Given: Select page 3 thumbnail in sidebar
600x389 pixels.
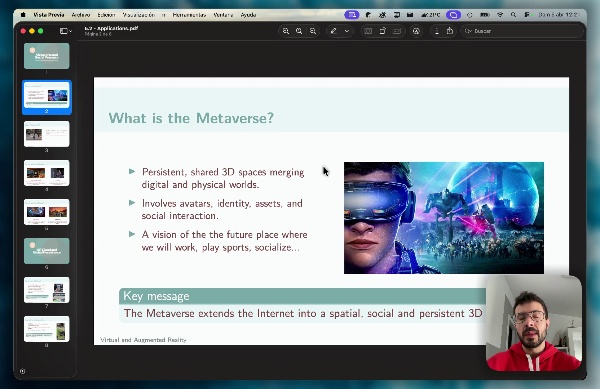Looking at the screenshot, I should [47, 134].
